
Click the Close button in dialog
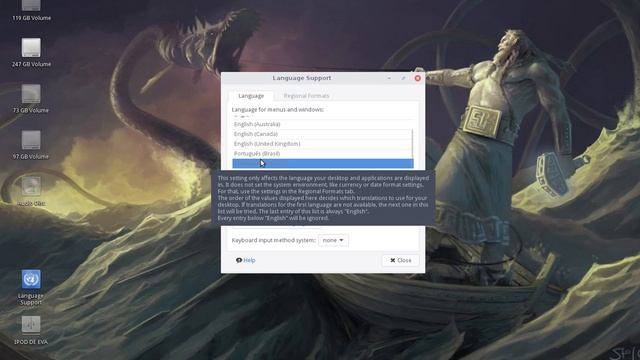coord(400,260)
